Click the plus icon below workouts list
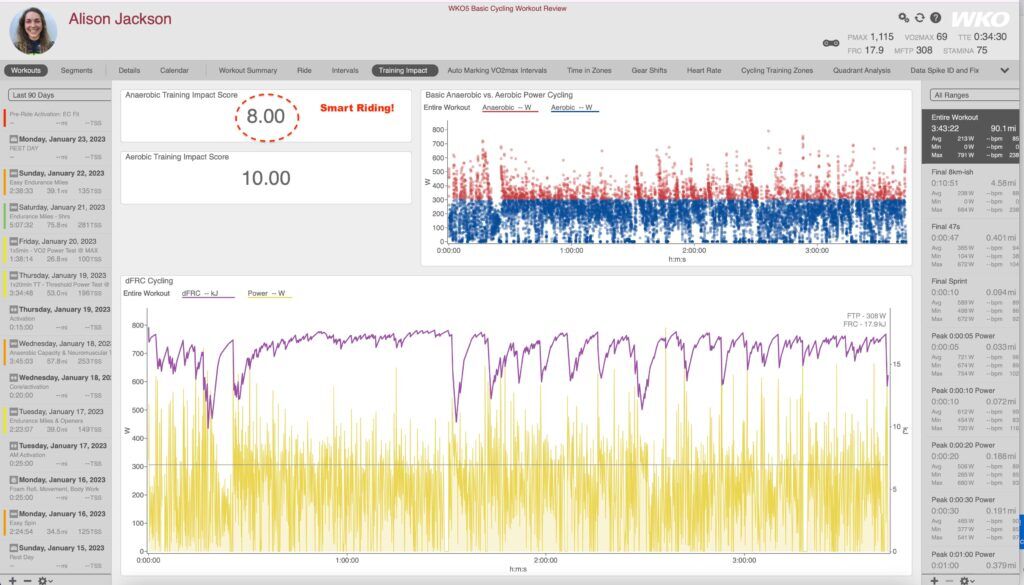The width and height of the screenshot is (1024, 585). click(12, 580)
